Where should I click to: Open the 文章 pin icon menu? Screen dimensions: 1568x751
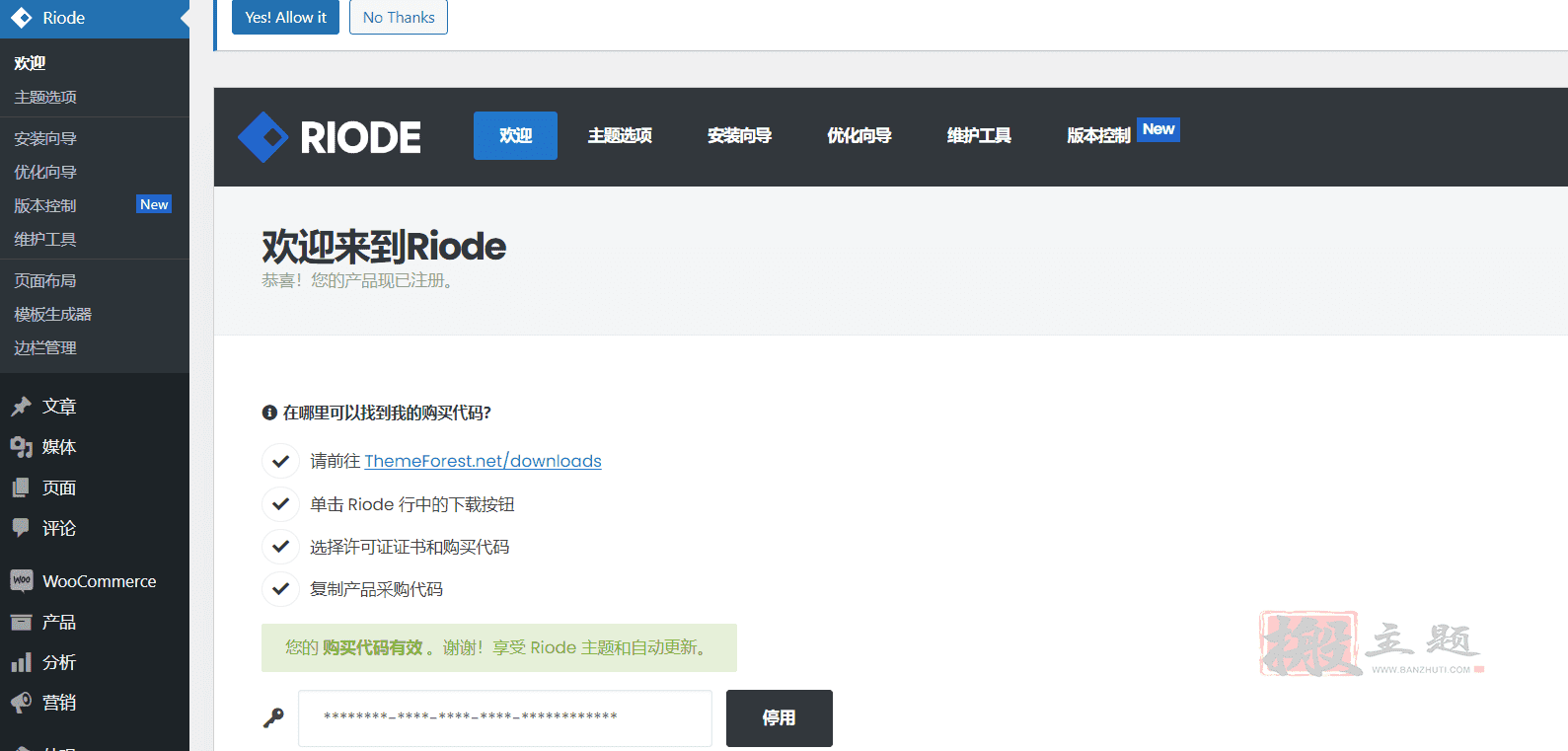[21, 407]
